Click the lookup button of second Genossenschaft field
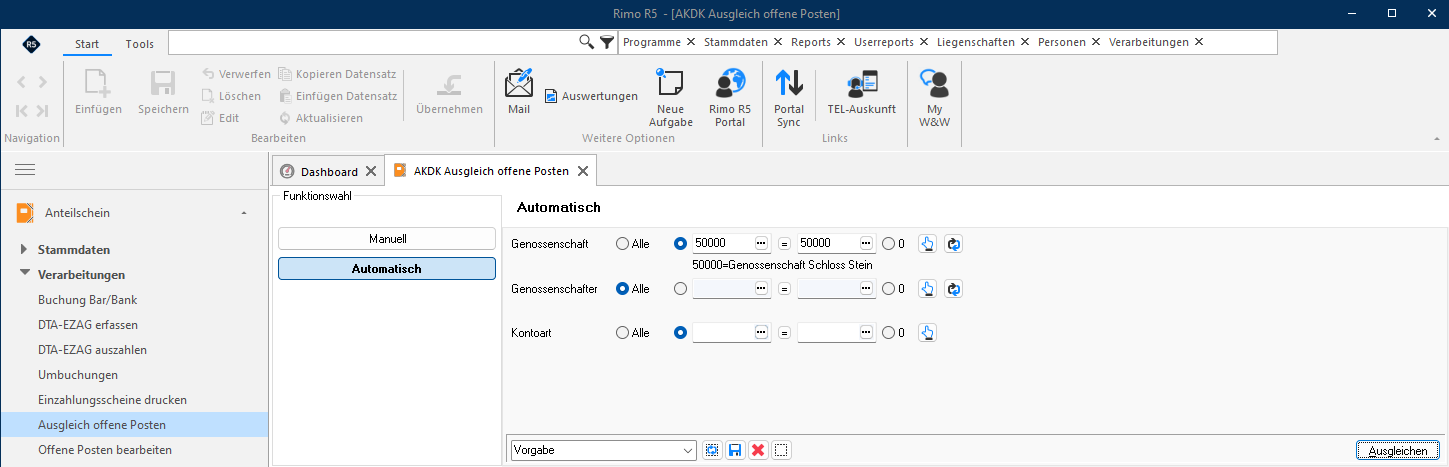The width and height of the screenshot is (1449, 467). click(x=868, y=243)
